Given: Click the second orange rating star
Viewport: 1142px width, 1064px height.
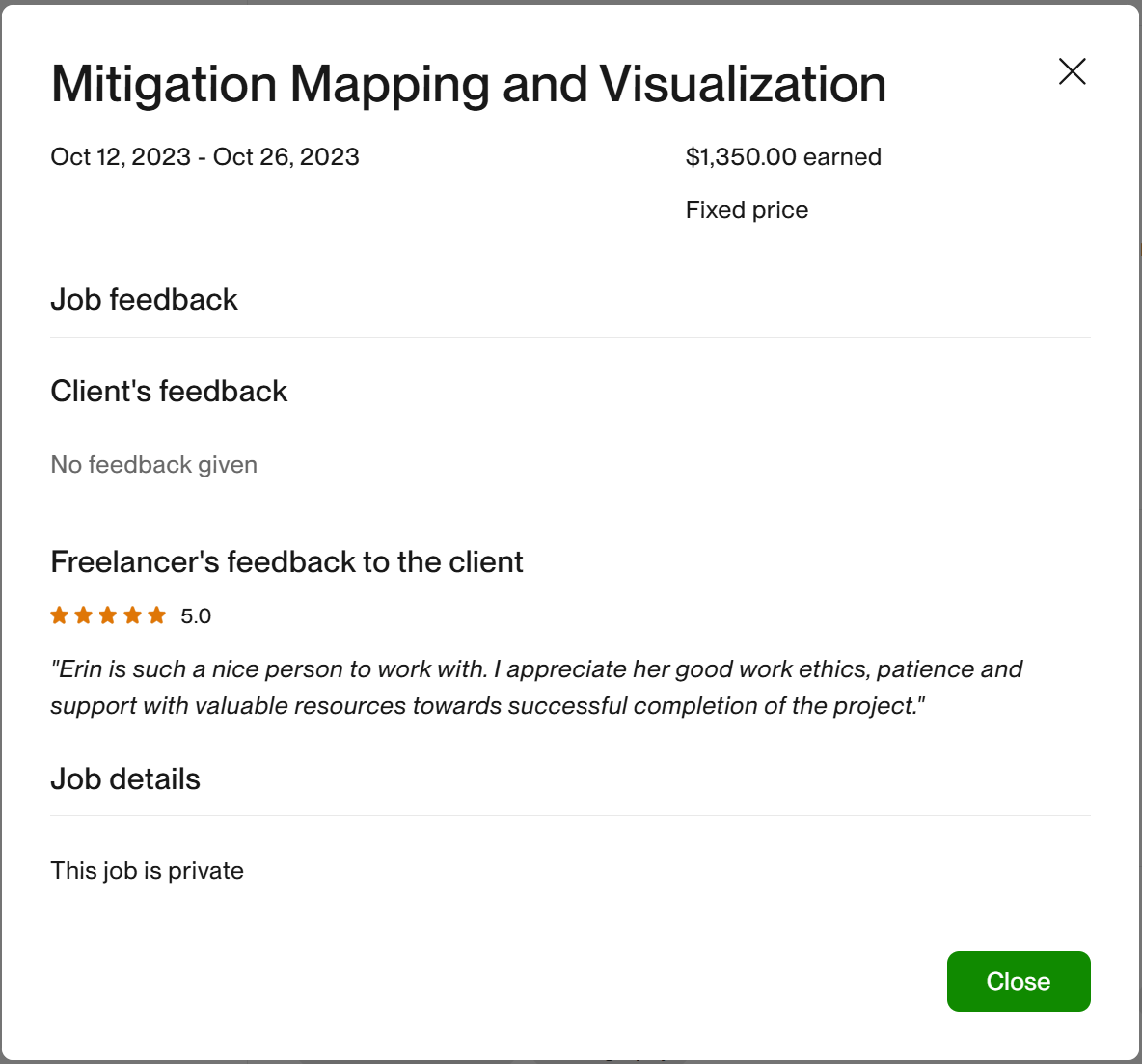Looking at the screenshot, I should (x=84, y=615).
